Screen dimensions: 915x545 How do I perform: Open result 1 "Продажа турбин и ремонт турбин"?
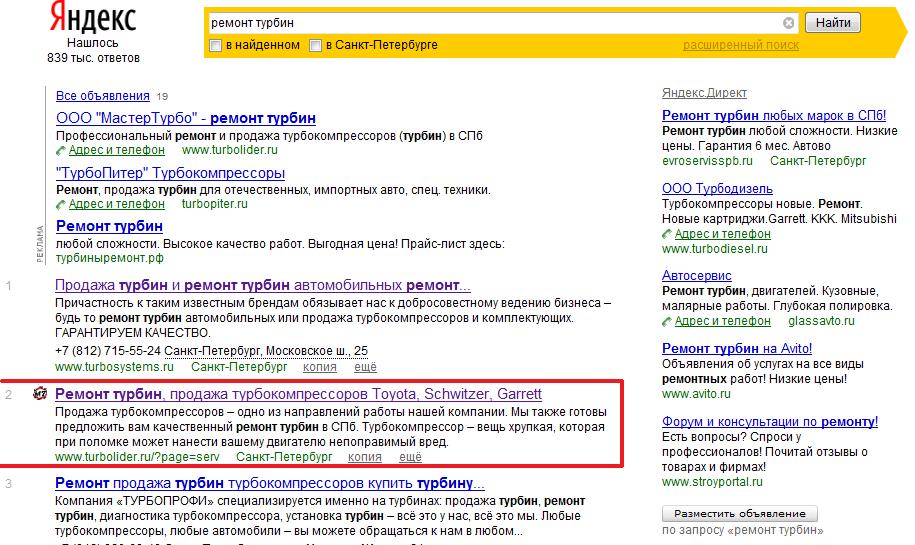[x=263, y=285]
